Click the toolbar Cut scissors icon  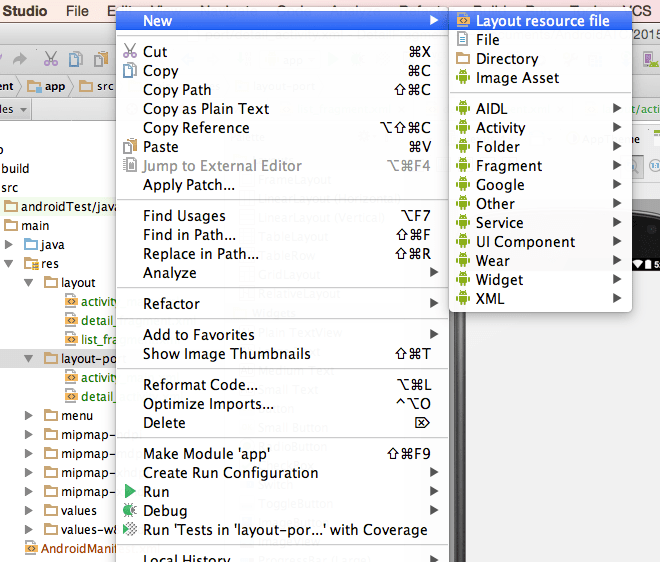tap(51, 59)
